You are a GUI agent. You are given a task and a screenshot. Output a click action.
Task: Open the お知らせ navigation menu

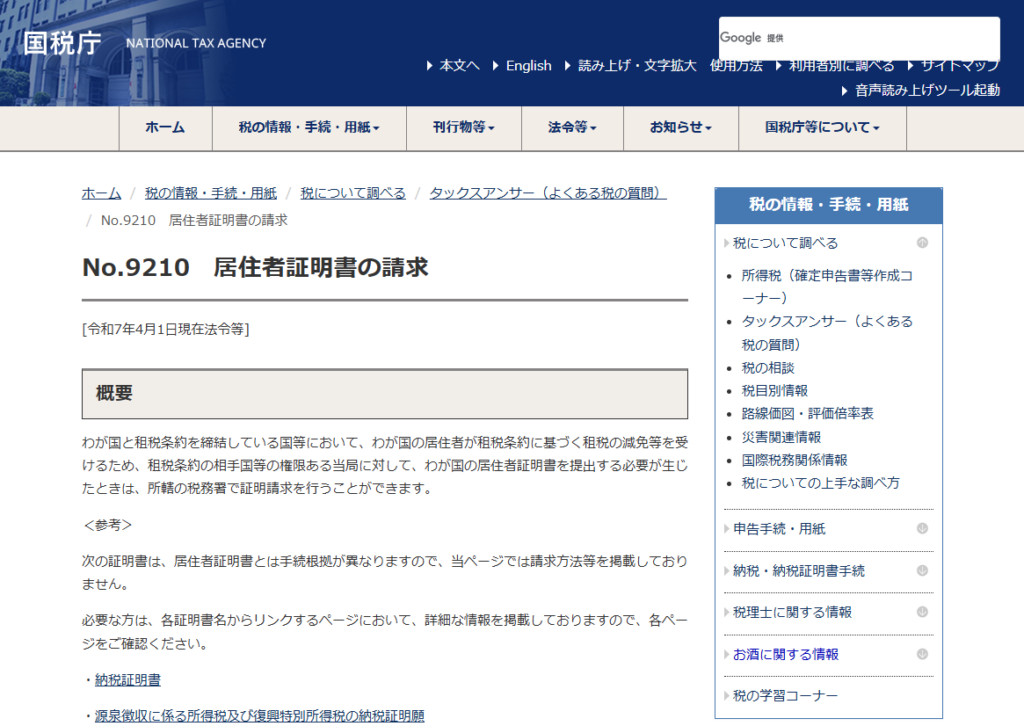tap(680, 128)
